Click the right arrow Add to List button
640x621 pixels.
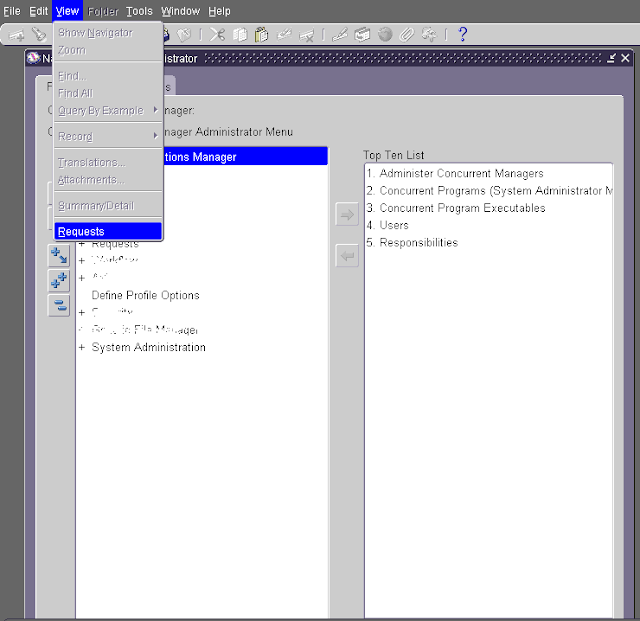(x=347, y=214)
